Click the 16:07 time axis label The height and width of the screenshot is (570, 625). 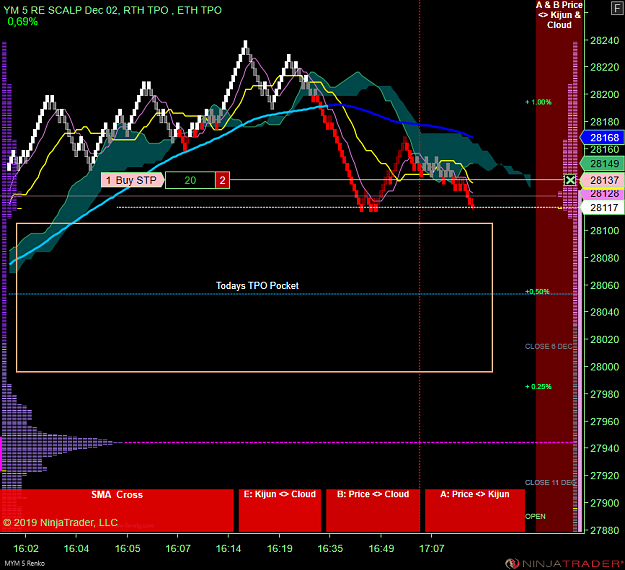point(178,549)
